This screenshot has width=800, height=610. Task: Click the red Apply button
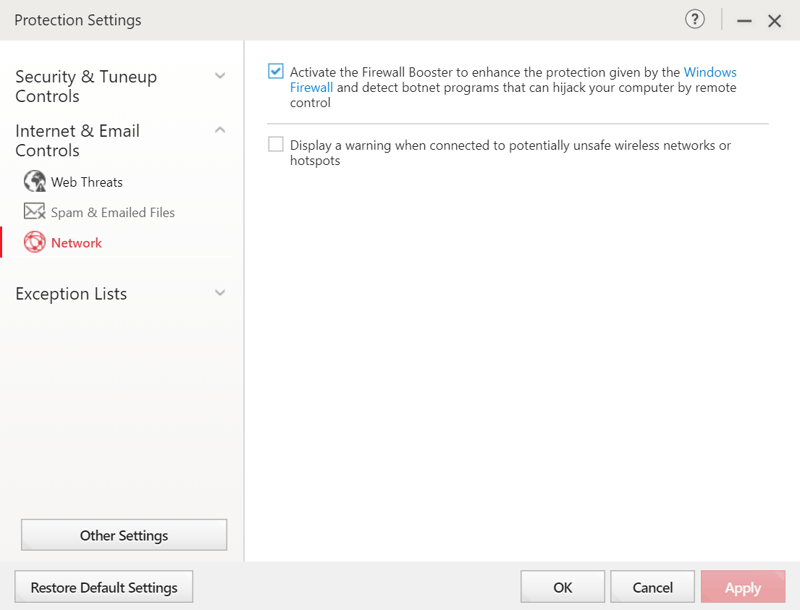[x=743, y=587]
